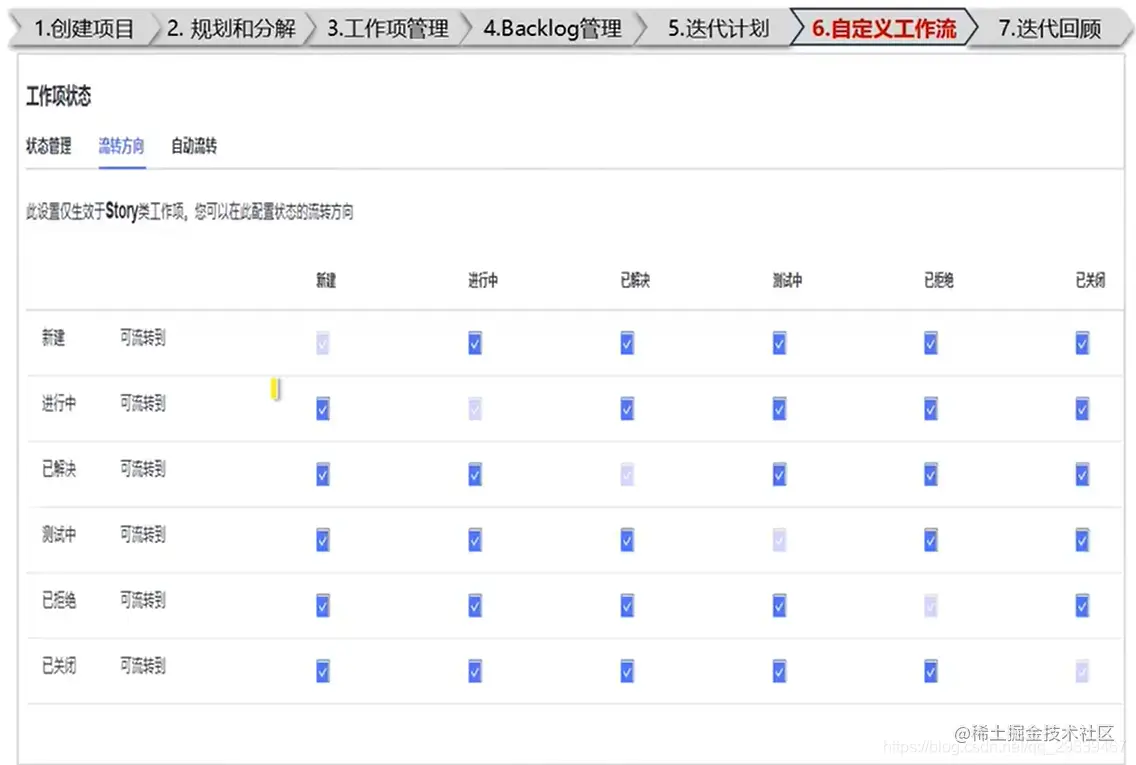Viewport: 1136px width, 765px height.
Task: Switch to the 状态管理 tab
Action: [x=49, y=146]
